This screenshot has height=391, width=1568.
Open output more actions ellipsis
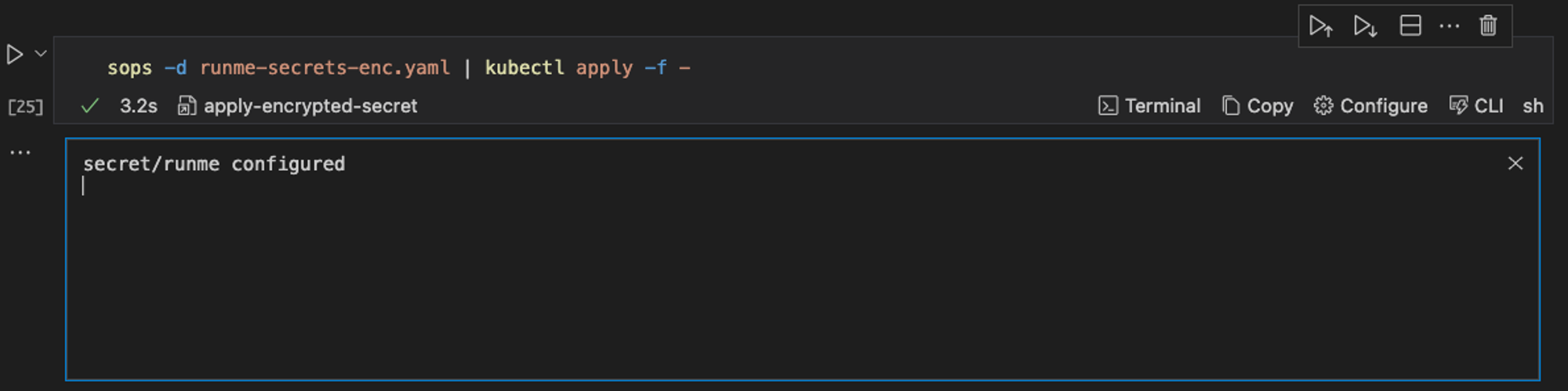point(20,153)
